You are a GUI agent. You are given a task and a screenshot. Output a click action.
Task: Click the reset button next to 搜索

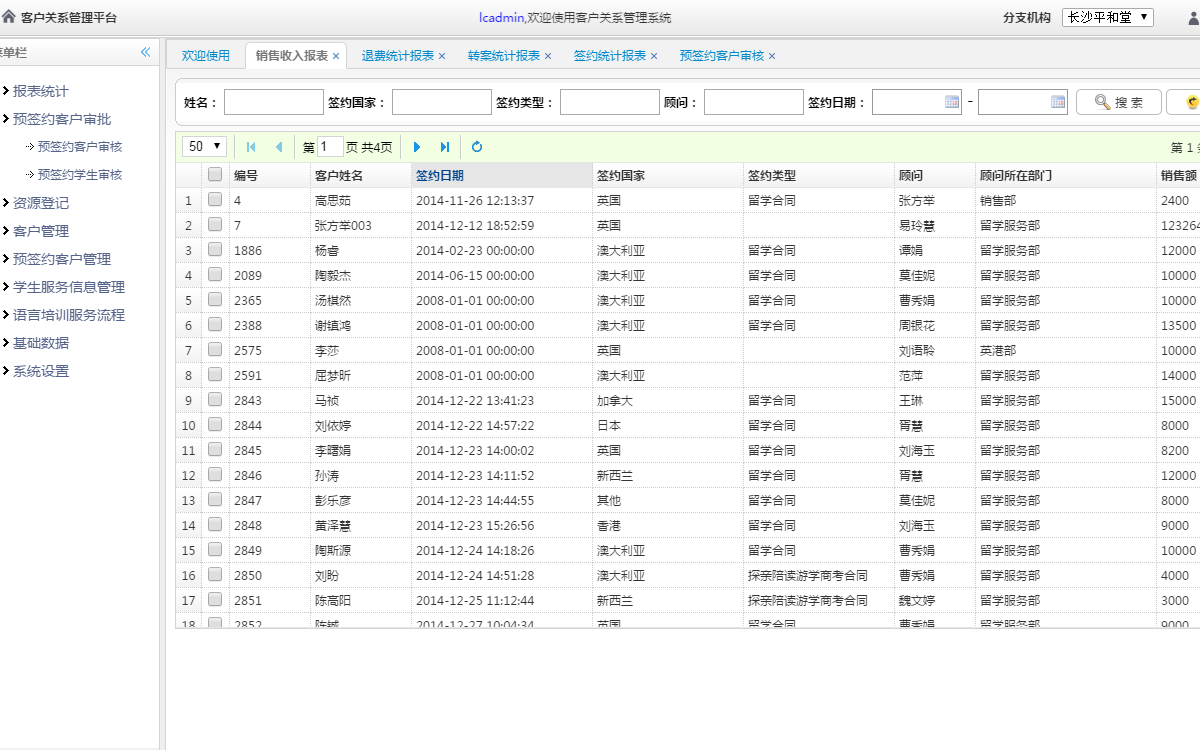[1184, 102]
